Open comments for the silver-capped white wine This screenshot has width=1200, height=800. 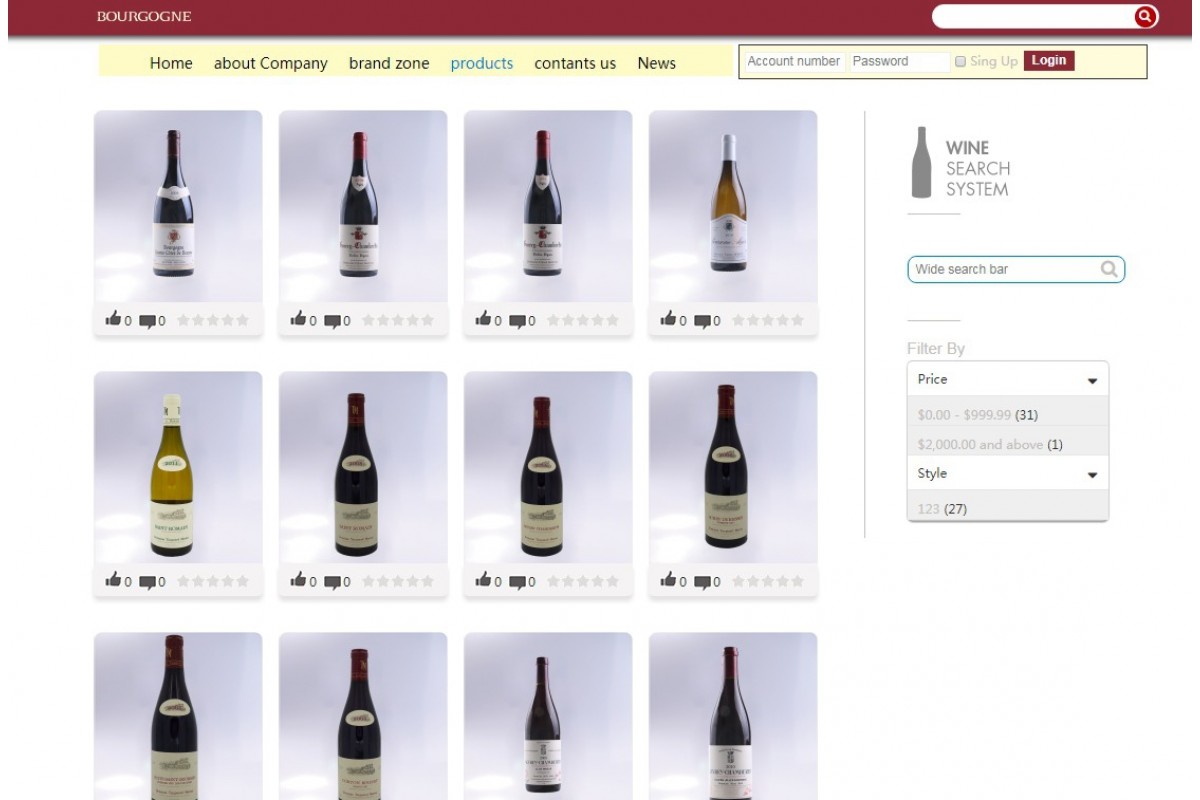[703, 321]
